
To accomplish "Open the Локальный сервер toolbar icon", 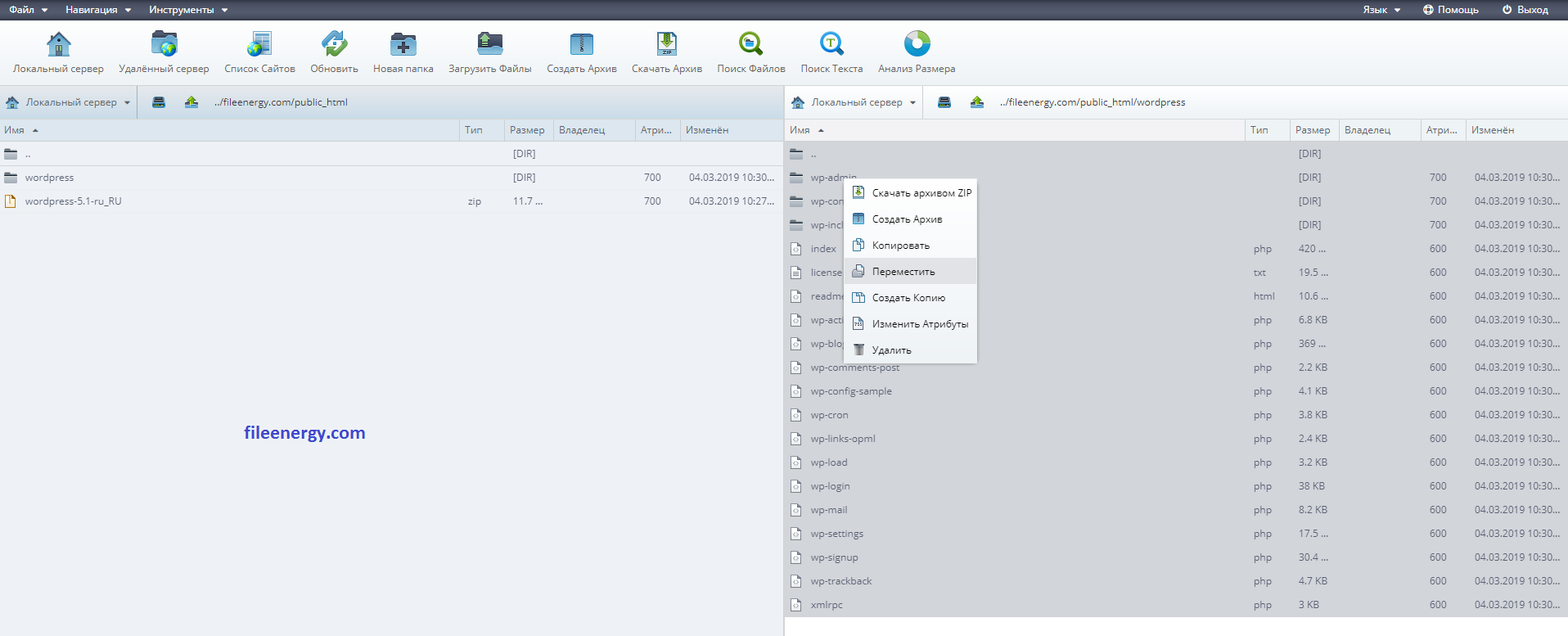I will [59, 43].
